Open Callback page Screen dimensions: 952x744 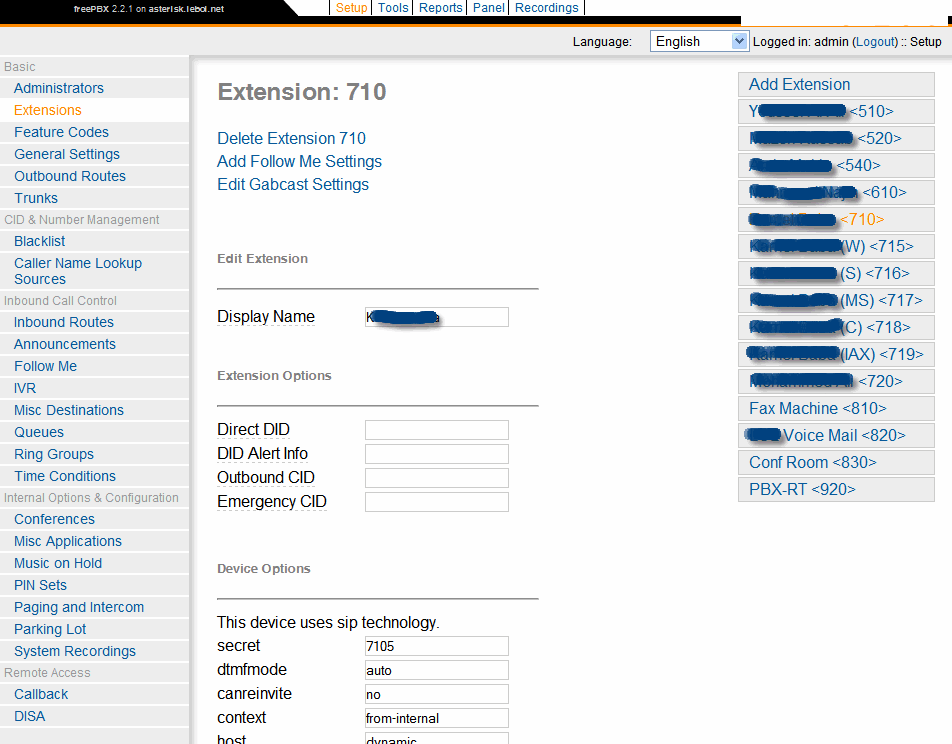pos(41,694)
